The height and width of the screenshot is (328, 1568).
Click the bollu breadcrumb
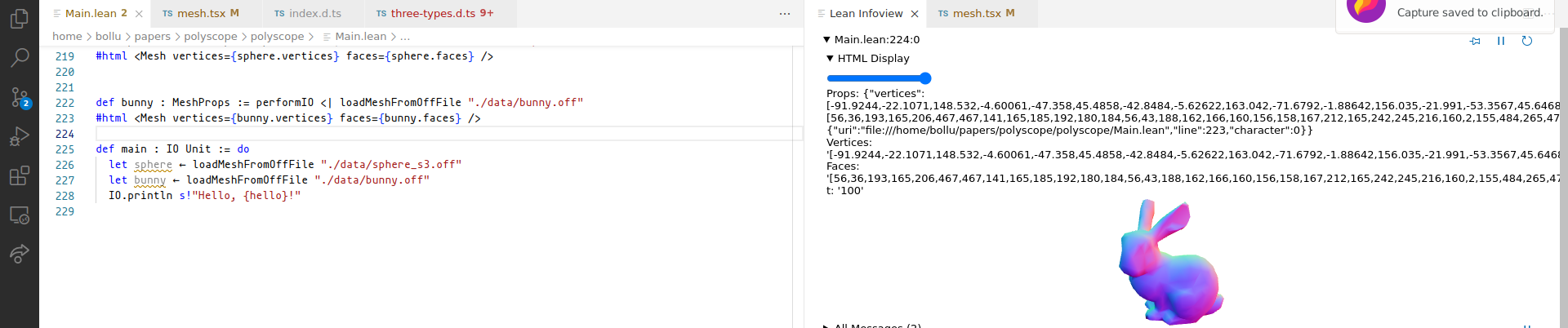tap(108, 37)
